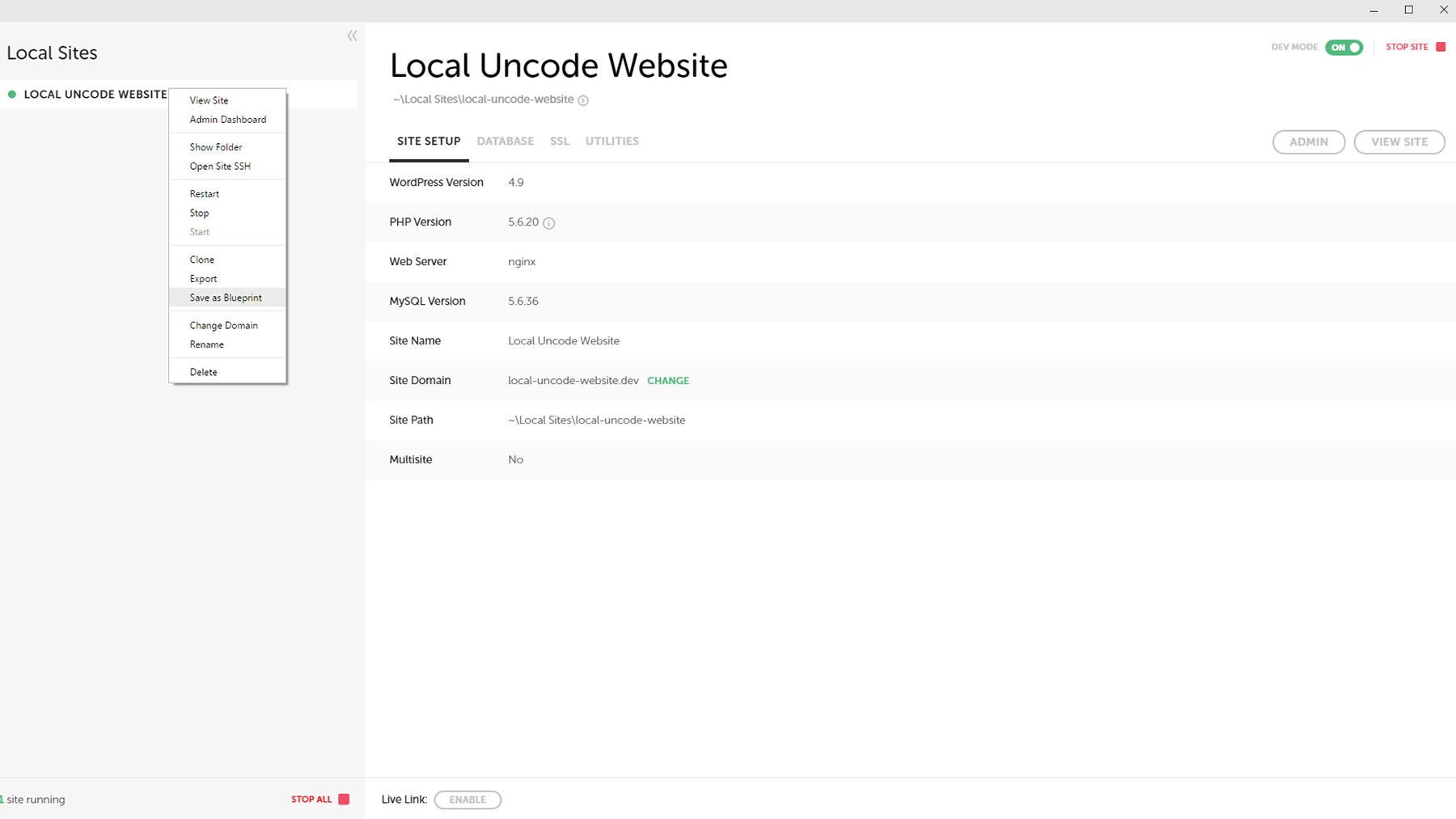Maximize the application window
1456x819 pixels.
(1409, 11)
